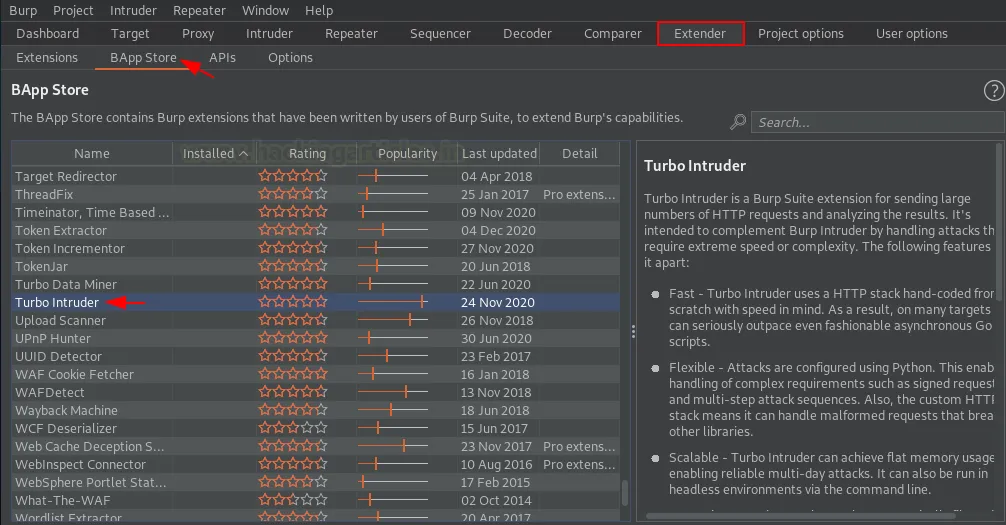Open the Burp menu
This screenshot has width=1006, height=525.
pyautogui.click(x=22, y=10)
